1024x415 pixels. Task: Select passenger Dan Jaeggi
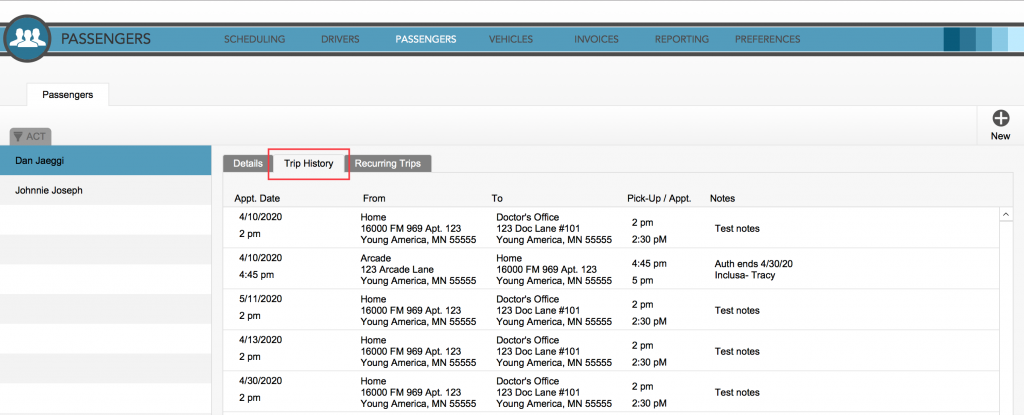coord(106,161)
